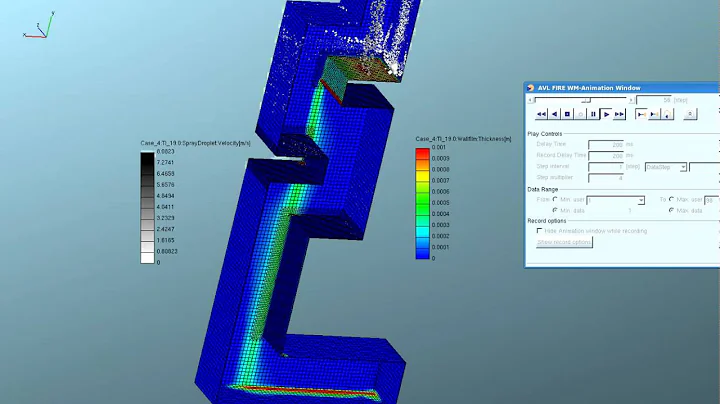Click the record animation button
Viewport: 720px width, 404px height.
click(x=580, y=114)
